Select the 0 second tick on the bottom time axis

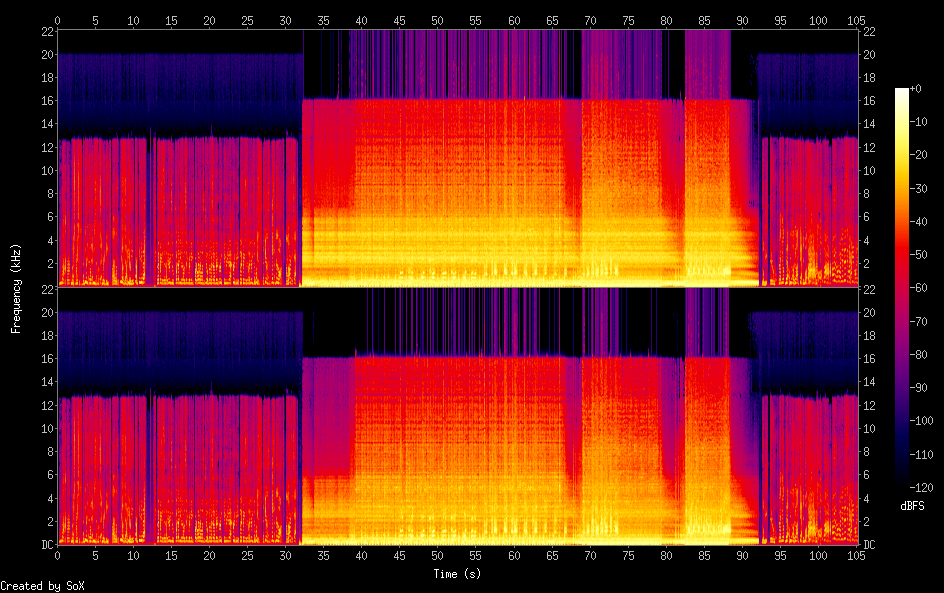57,553
